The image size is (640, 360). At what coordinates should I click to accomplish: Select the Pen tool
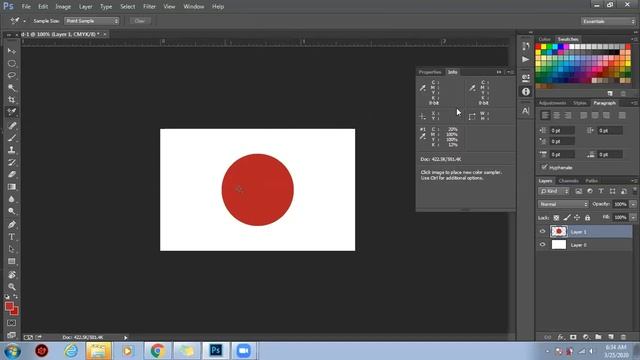[11, 224]
